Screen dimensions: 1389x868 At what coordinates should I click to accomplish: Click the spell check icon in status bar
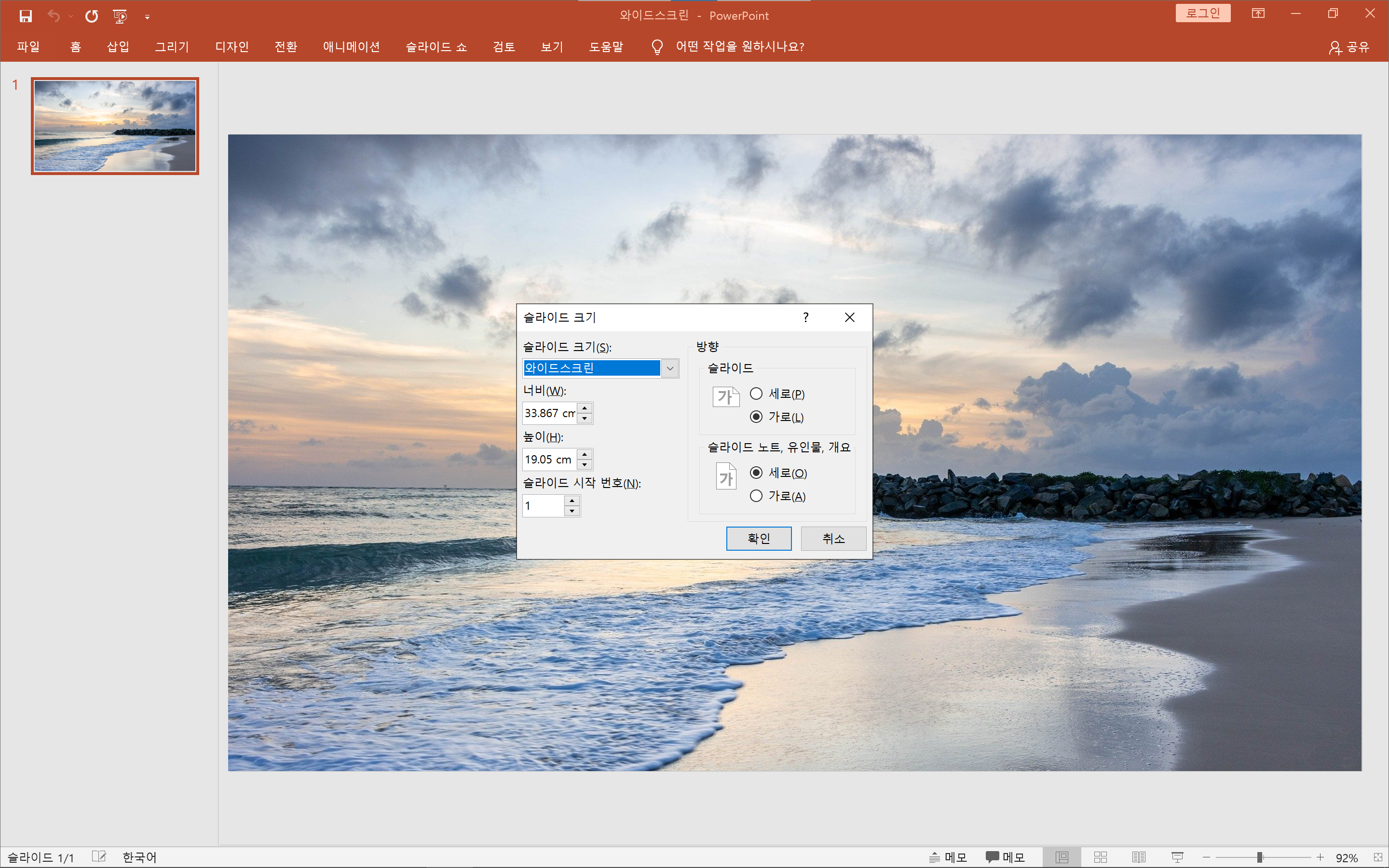pyautogui.click(x=99, y=856)
